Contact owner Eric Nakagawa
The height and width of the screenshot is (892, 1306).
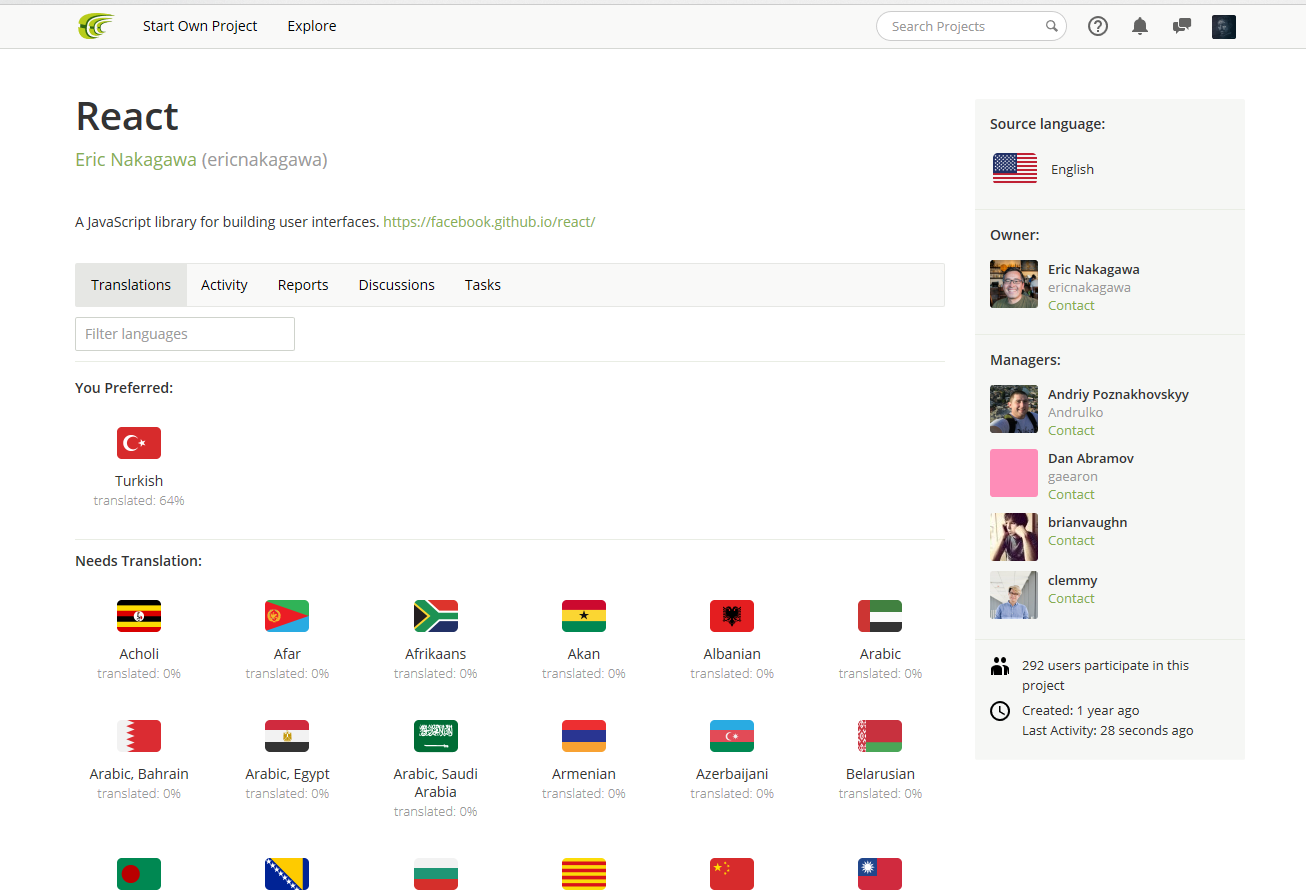click(x=1071, y=306)
